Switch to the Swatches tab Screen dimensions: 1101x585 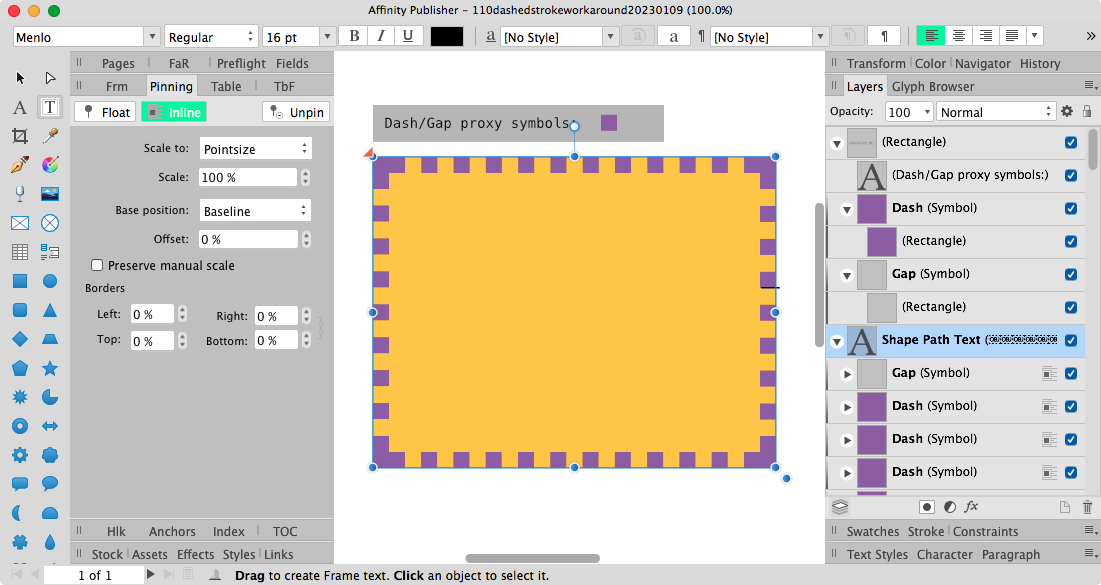click(873, 531)
